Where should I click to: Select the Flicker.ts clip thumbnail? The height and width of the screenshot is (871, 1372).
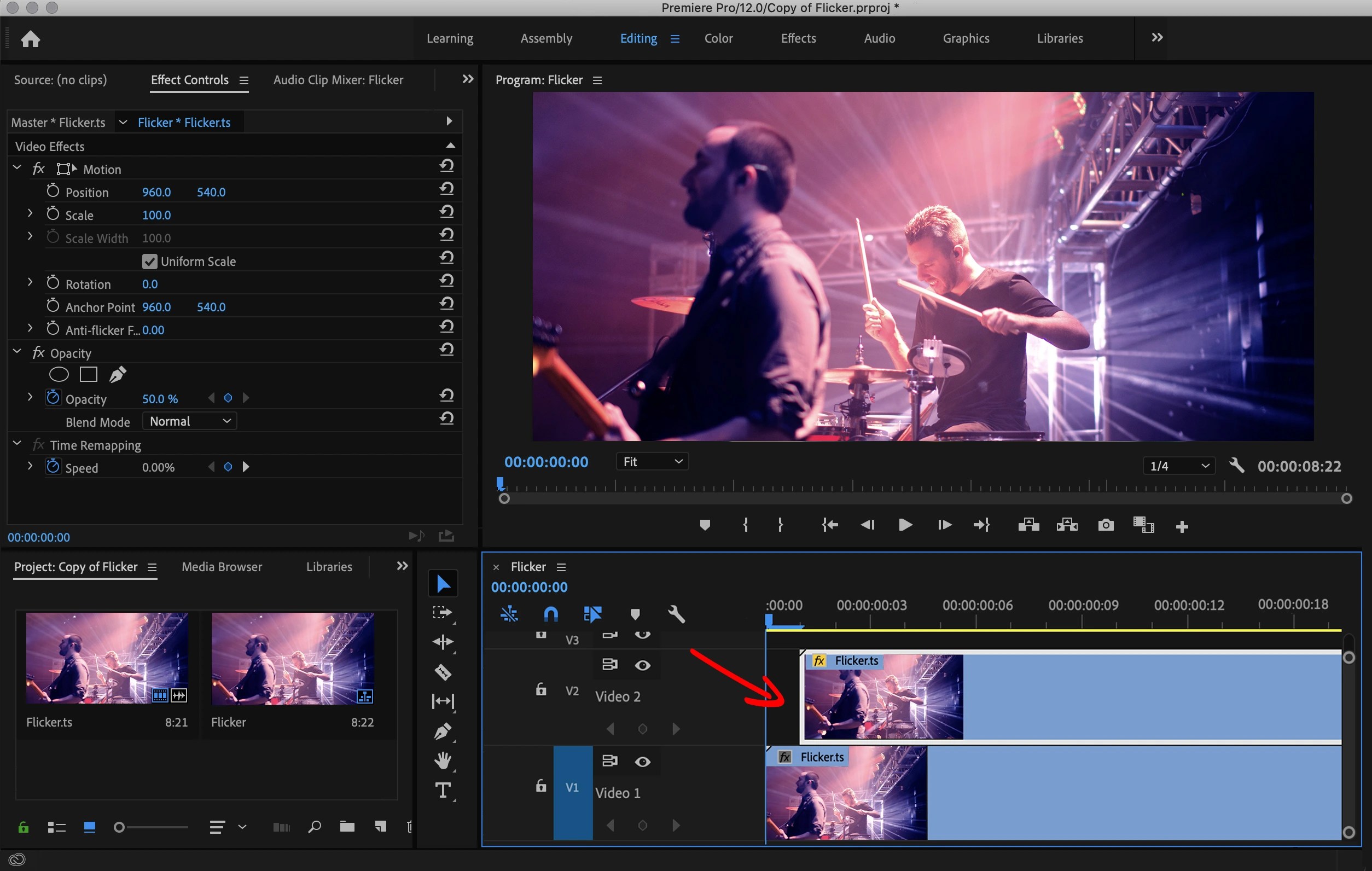107,659
